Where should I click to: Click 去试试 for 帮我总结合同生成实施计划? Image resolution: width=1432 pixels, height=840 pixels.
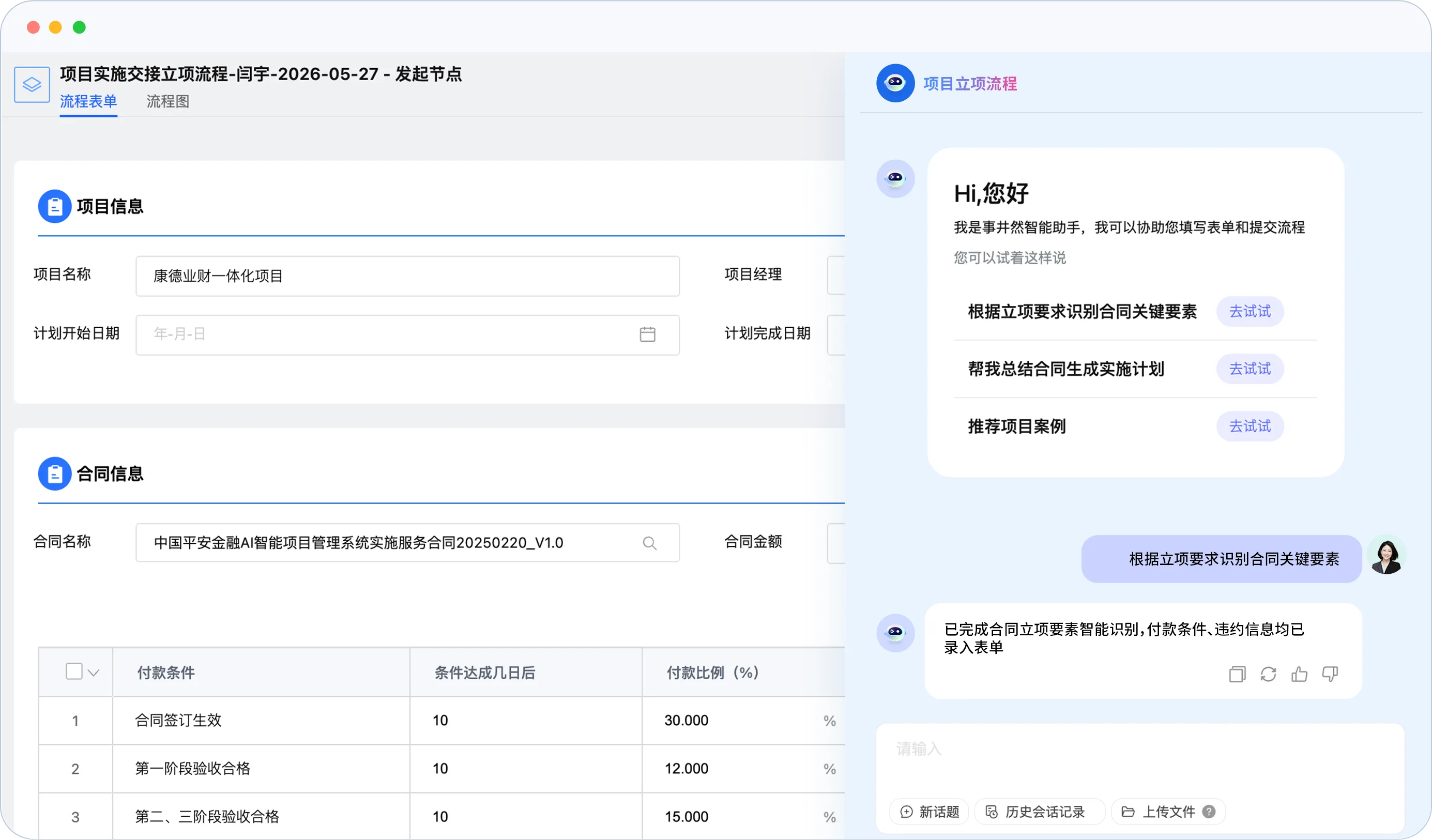click(1250, 369)
